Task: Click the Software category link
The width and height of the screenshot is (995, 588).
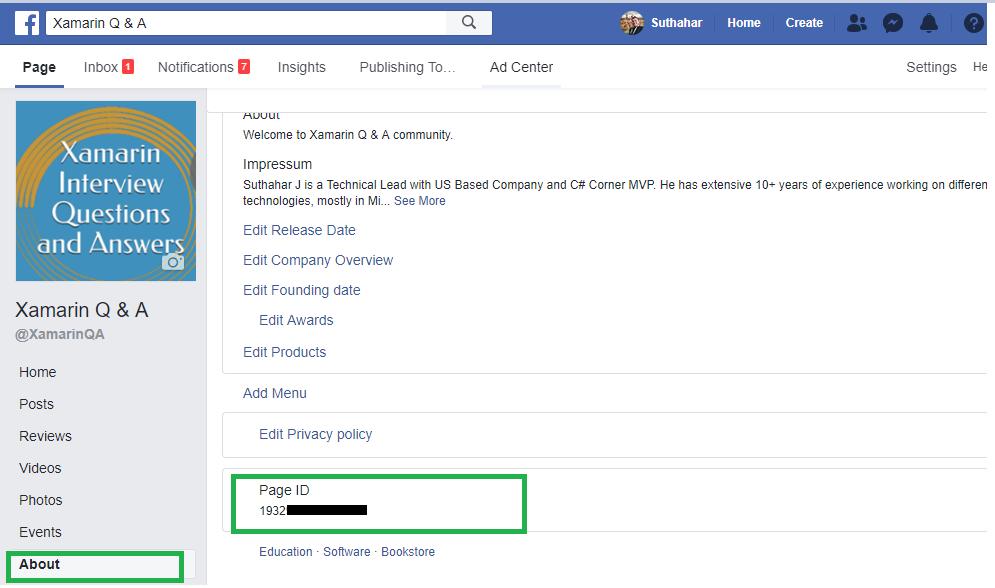Action: pos(346,552)
